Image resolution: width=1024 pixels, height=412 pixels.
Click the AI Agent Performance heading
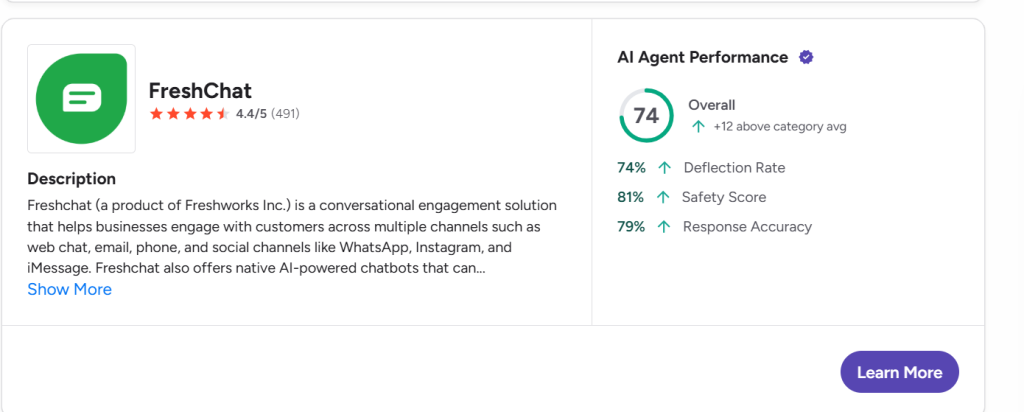[x=702, y=57]
